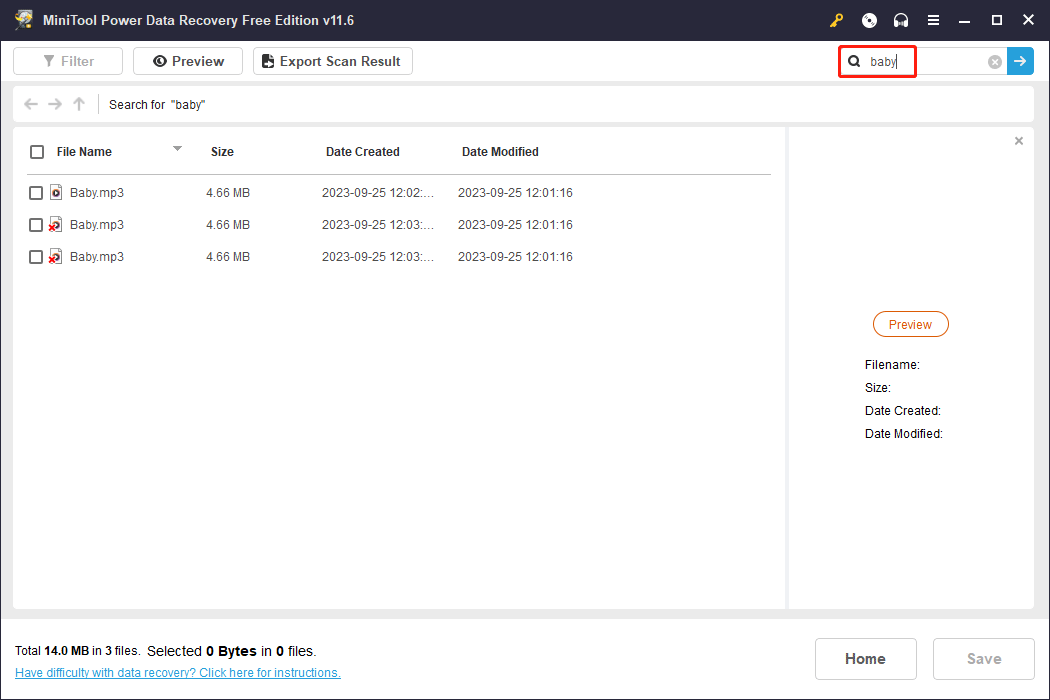This screenshot has width=1050, height=700.
Task: Close the preview side panel
Action: pyautogui.click(x=1019, y=141)
